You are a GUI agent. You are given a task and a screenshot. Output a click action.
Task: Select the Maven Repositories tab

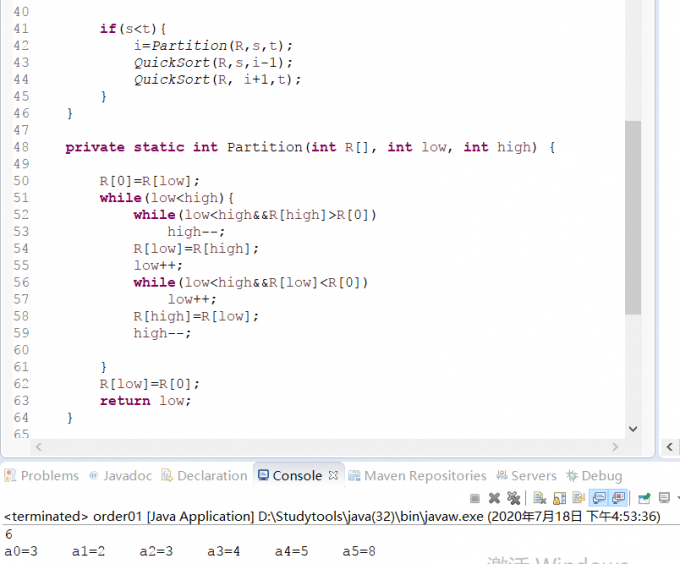point(424,476)
